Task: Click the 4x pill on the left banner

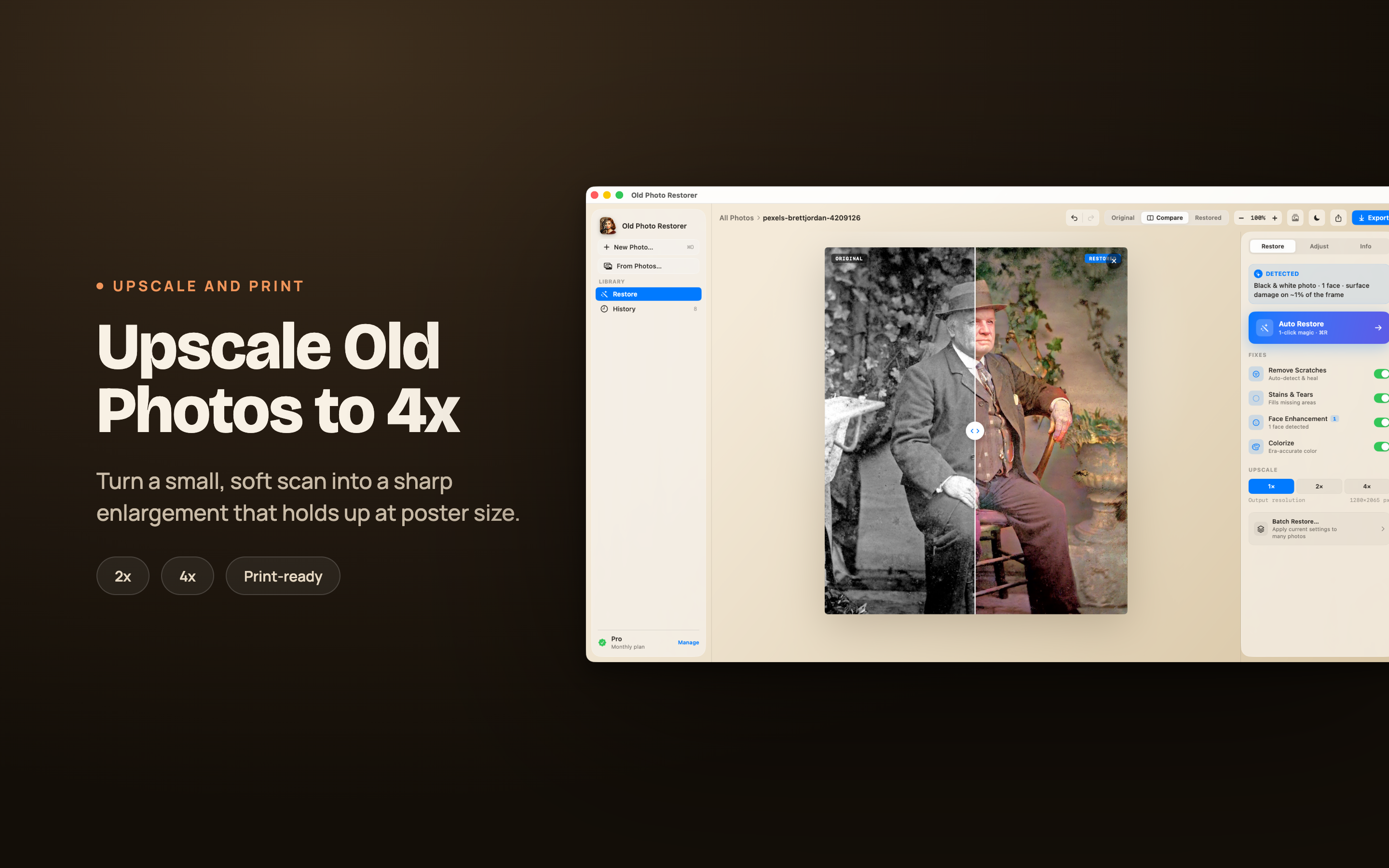Action: [188, 576]
